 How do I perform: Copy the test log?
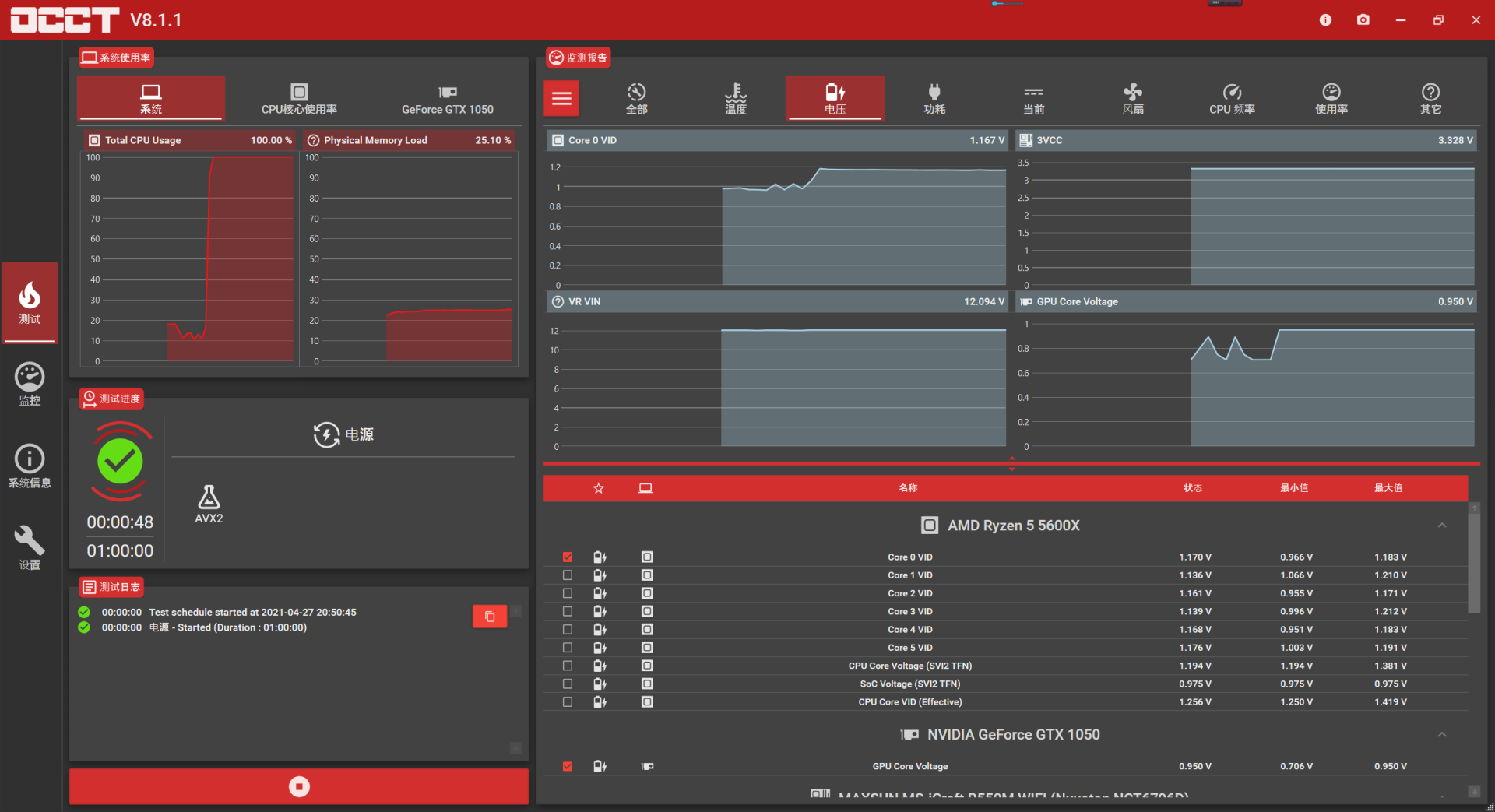pos(490,617)
